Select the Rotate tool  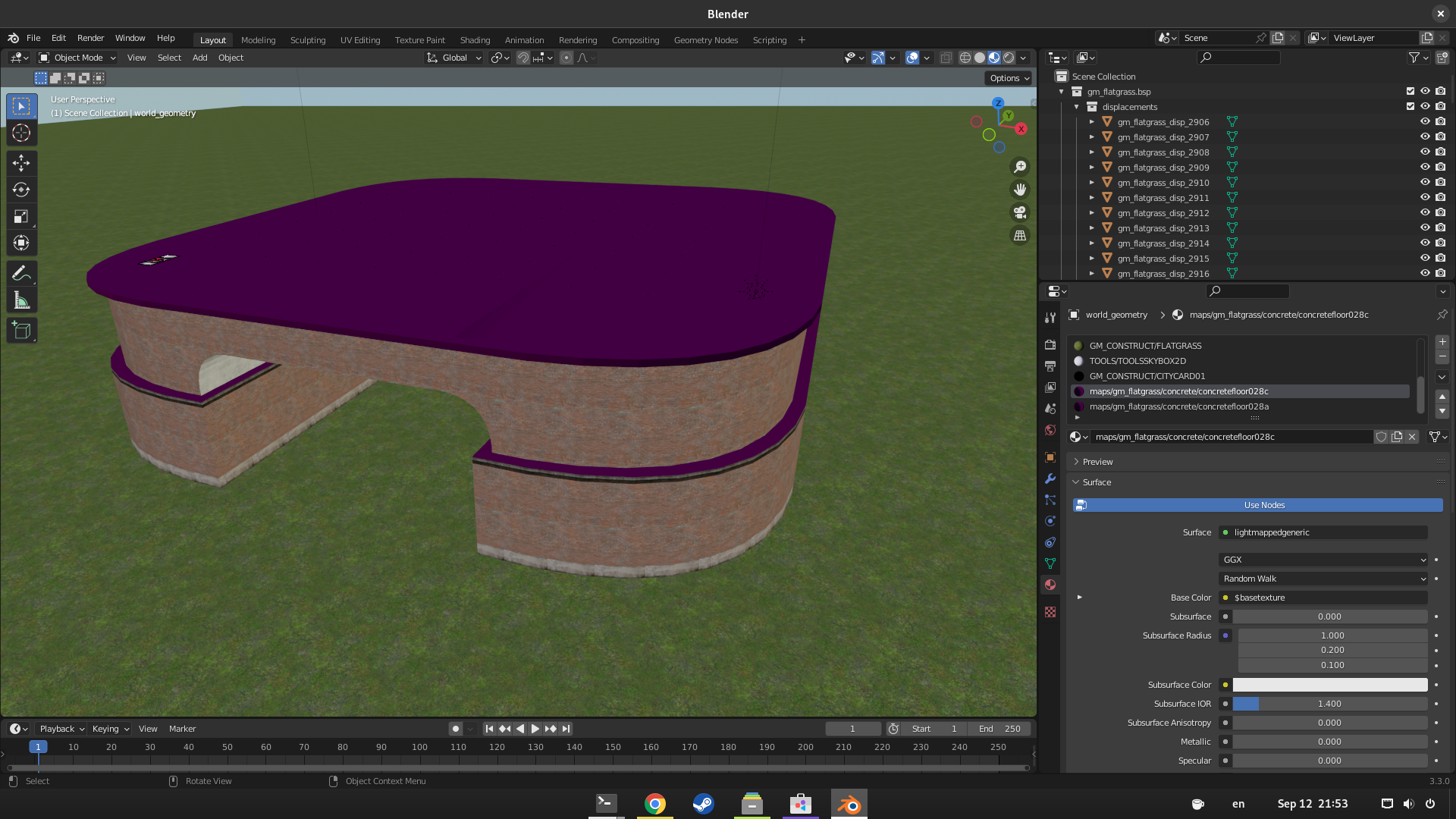(x=21, y=190)
